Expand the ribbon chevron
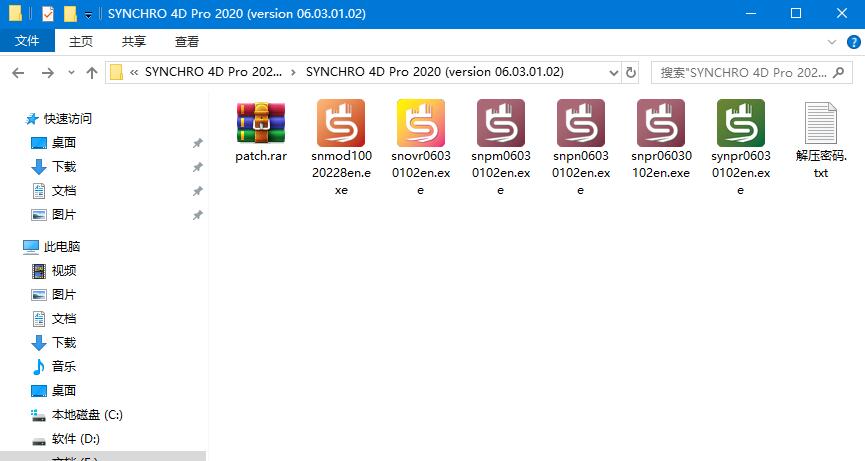865x461 pixels. pos(832,42)
